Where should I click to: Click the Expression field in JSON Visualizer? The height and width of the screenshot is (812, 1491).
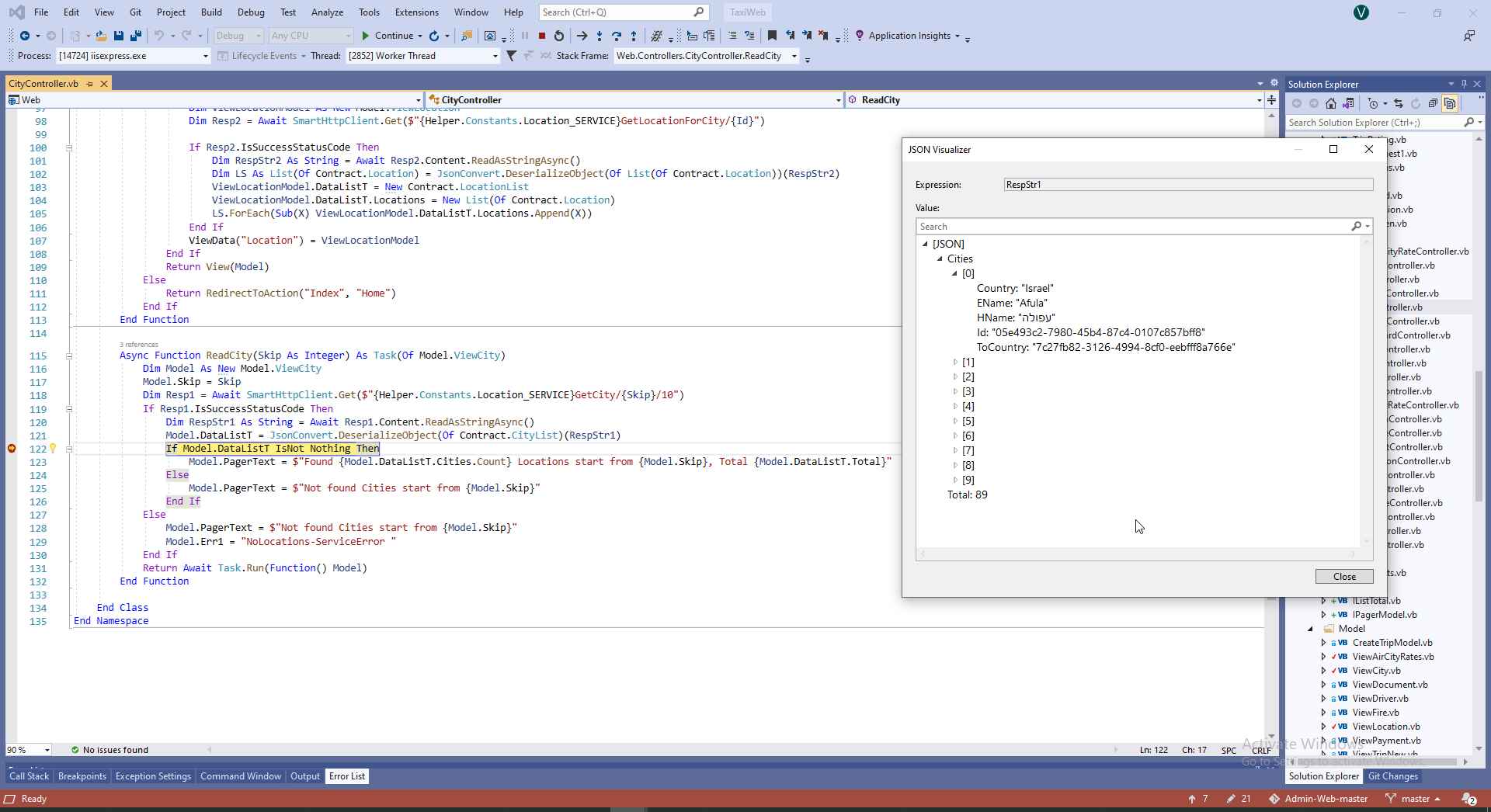pos(1188,185)
